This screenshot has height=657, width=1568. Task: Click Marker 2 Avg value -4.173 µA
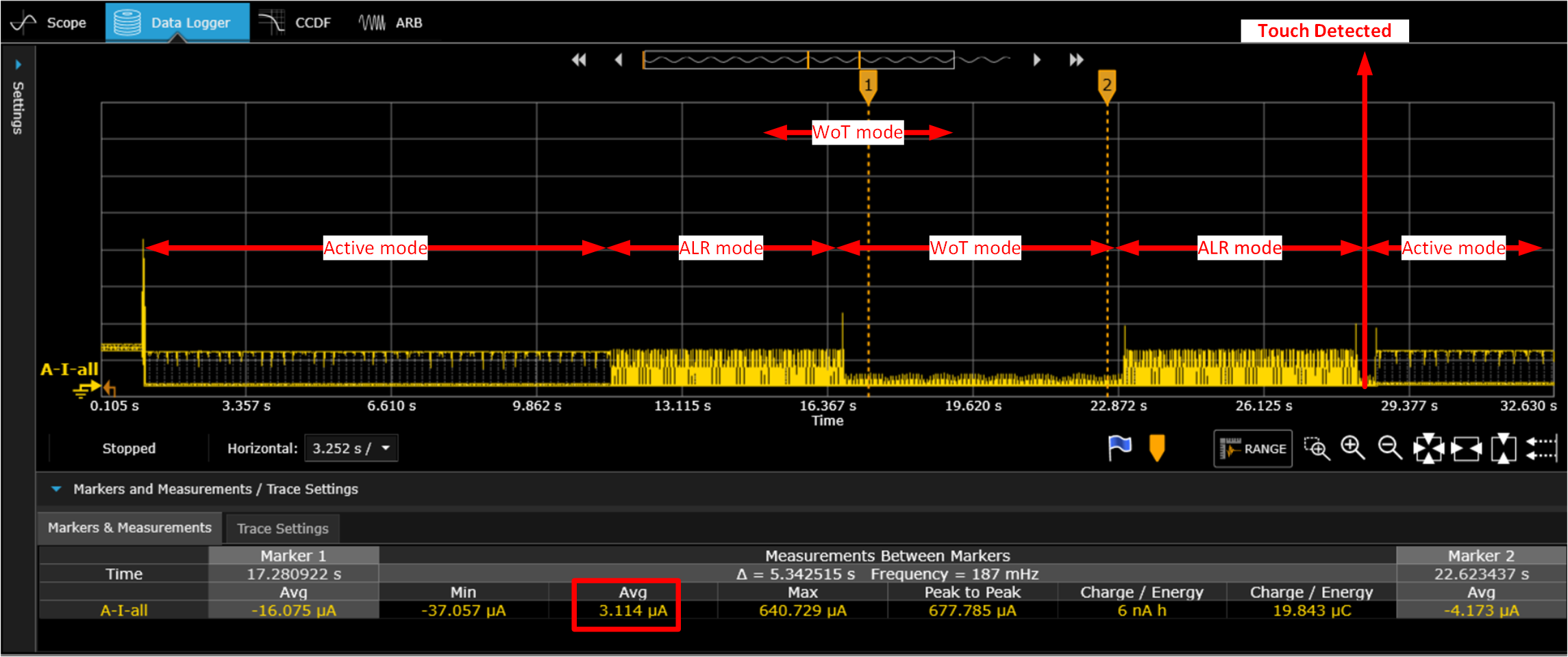click(1481, 610)
